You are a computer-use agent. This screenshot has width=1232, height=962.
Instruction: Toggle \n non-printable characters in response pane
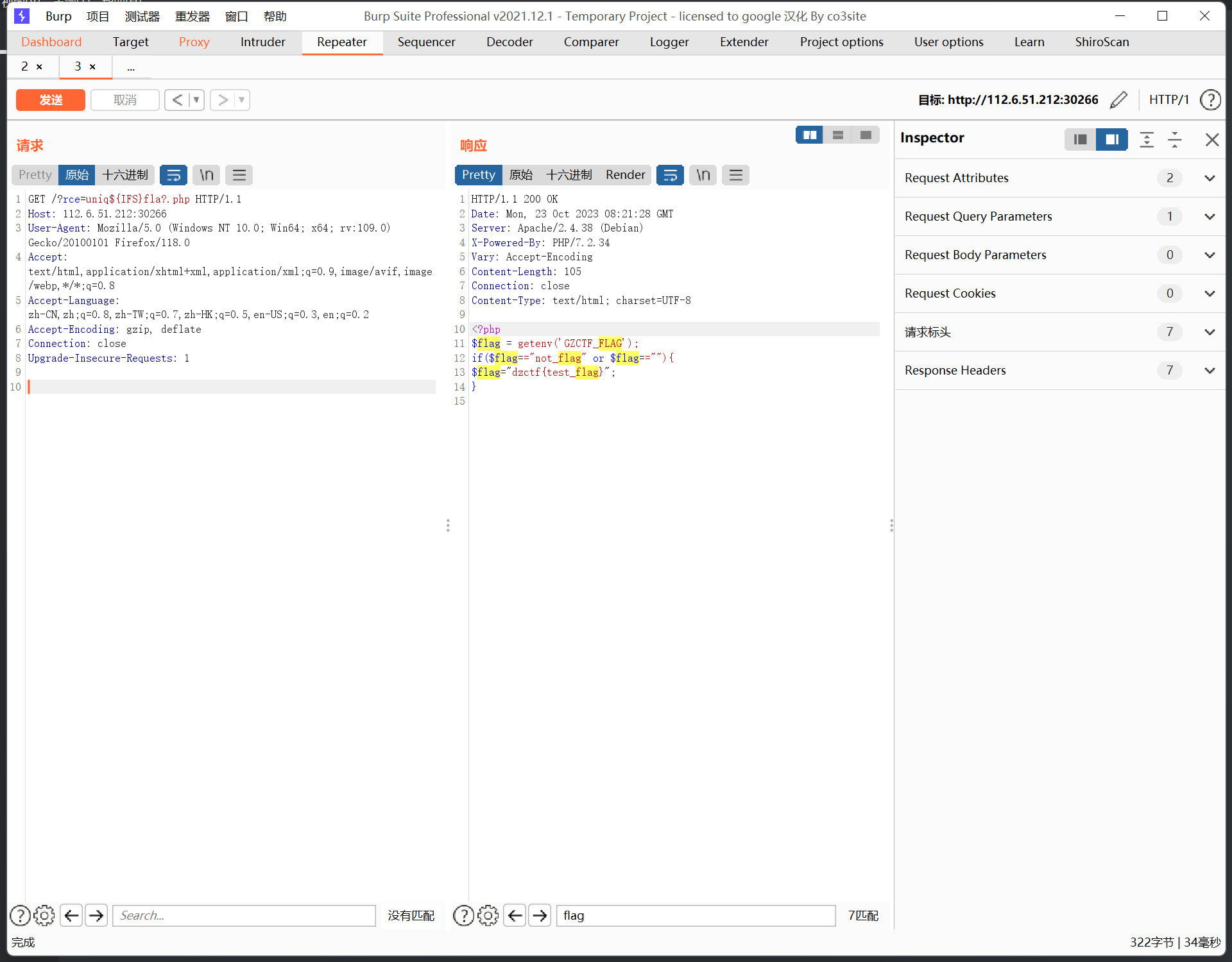(x=703, y=175)
